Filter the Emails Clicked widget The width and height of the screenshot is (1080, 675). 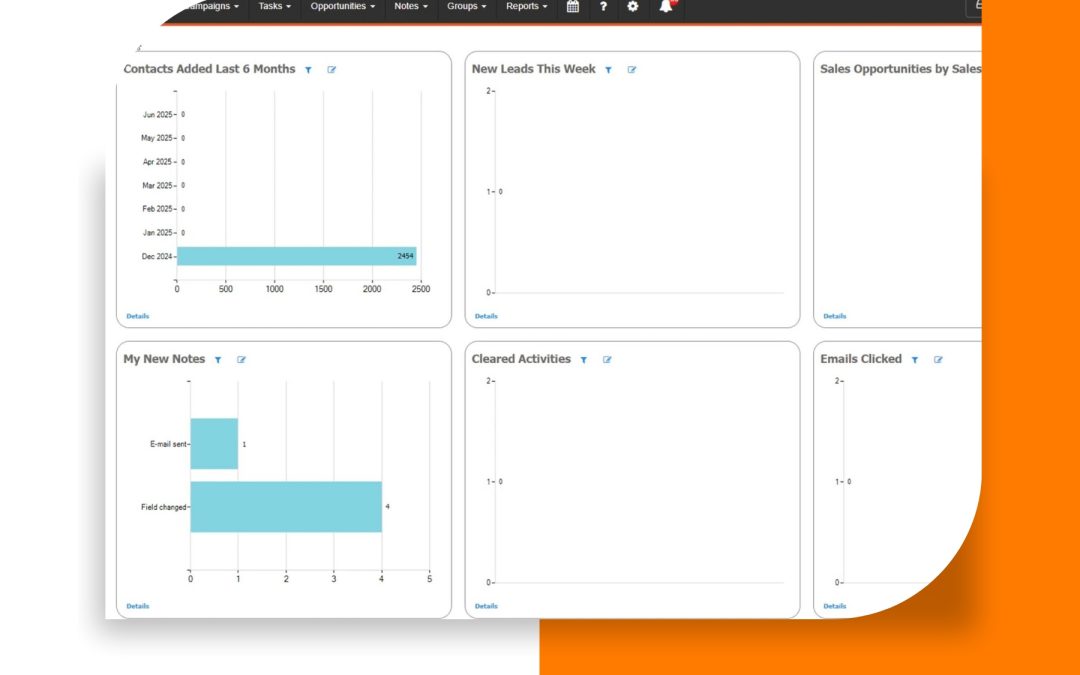pyautogui.click(x=915, y=360)
